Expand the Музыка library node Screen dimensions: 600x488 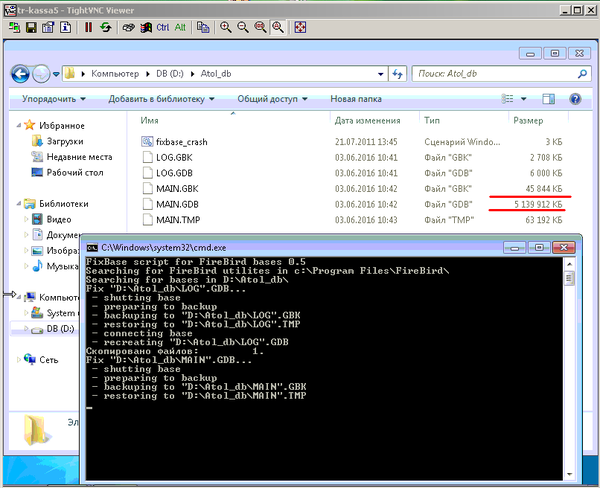pyautogui.click(x=26, y=266)
